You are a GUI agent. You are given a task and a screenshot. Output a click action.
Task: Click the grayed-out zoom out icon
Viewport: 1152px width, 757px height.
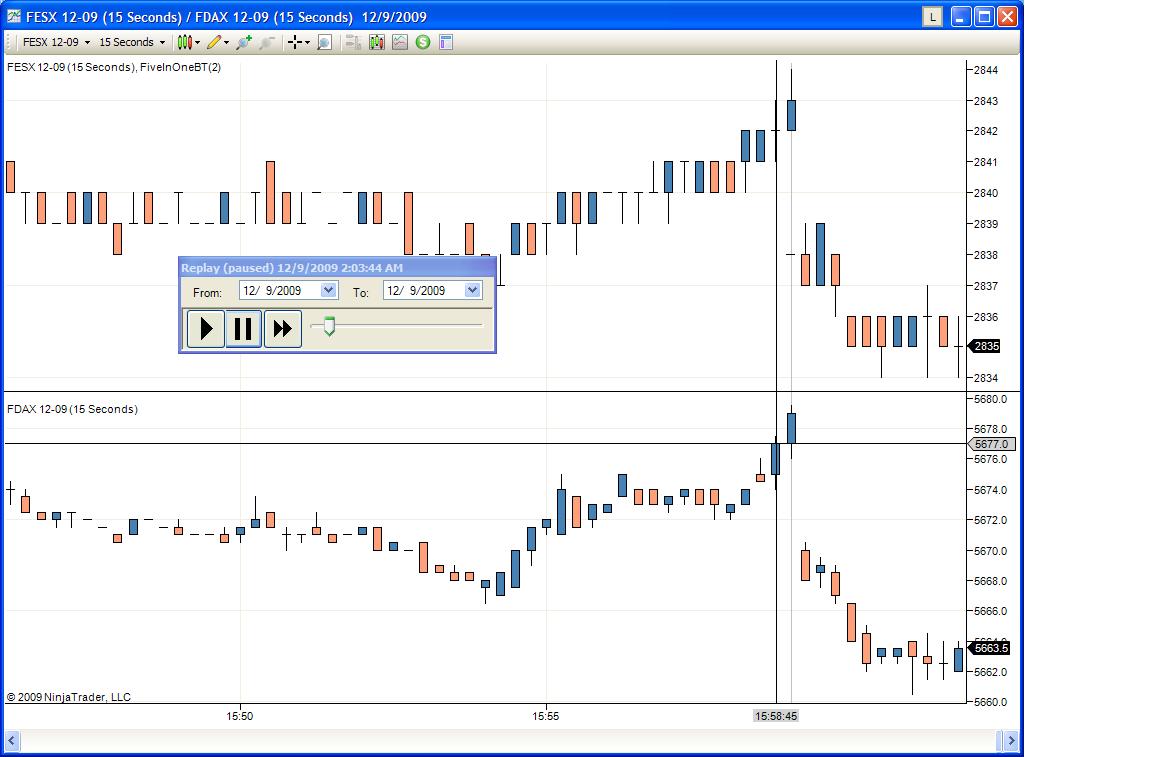[x=267, y=43]
